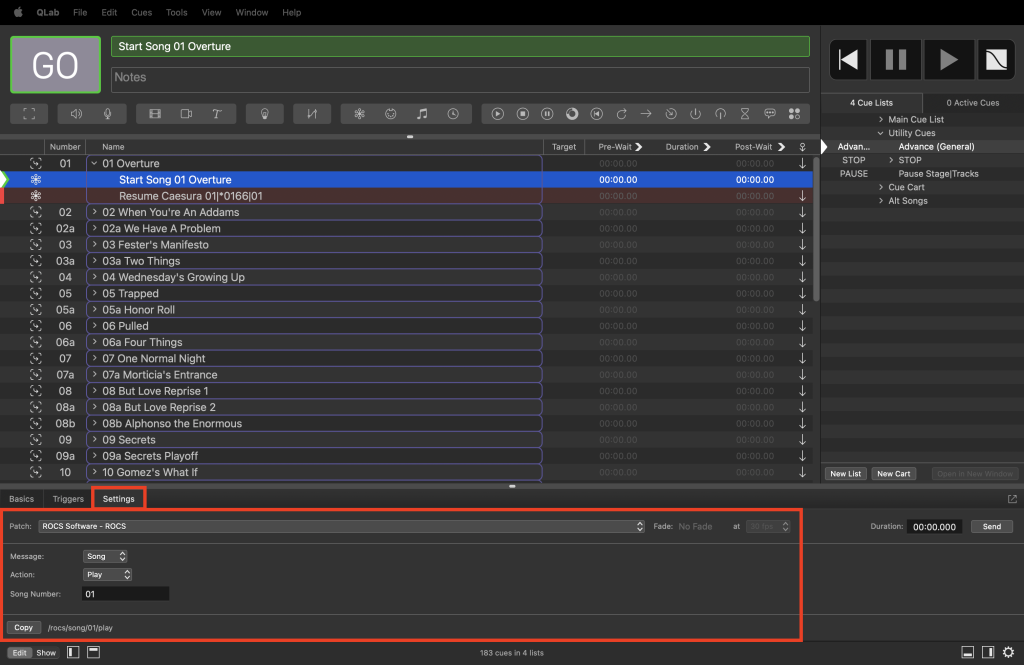
Task: Switch to the Triggers inspector tab
Action: (x=68, y=499)
